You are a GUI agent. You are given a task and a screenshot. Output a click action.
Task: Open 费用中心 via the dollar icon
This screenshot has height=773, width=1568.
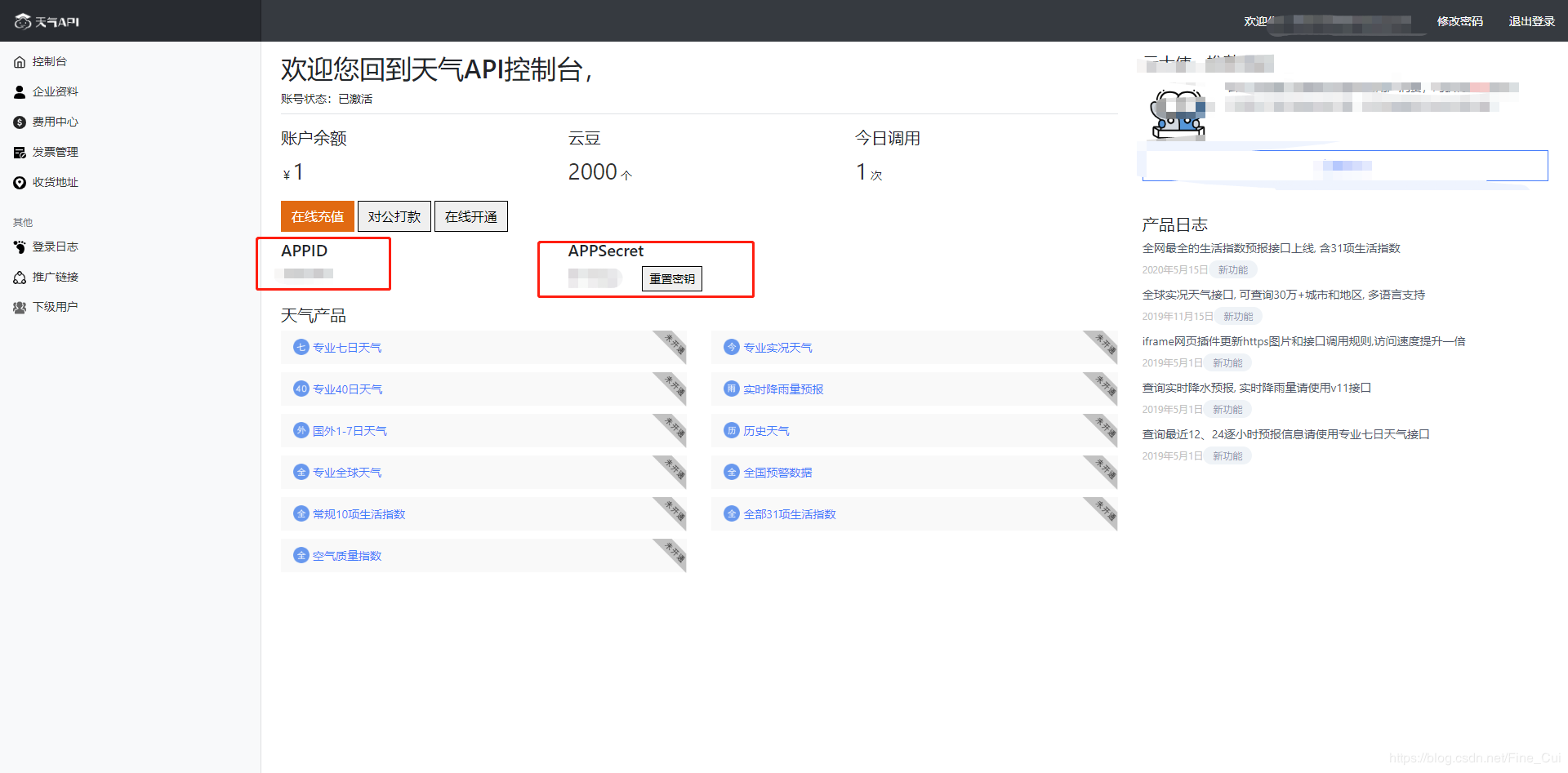coord(20,122)
